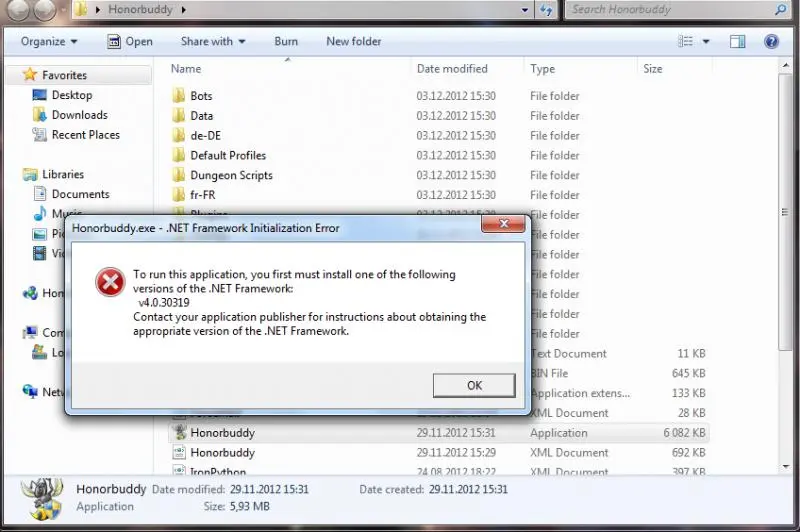The image size is (800, 532).
Task: Click the search magnifier icon
Action: click(781, 9)
